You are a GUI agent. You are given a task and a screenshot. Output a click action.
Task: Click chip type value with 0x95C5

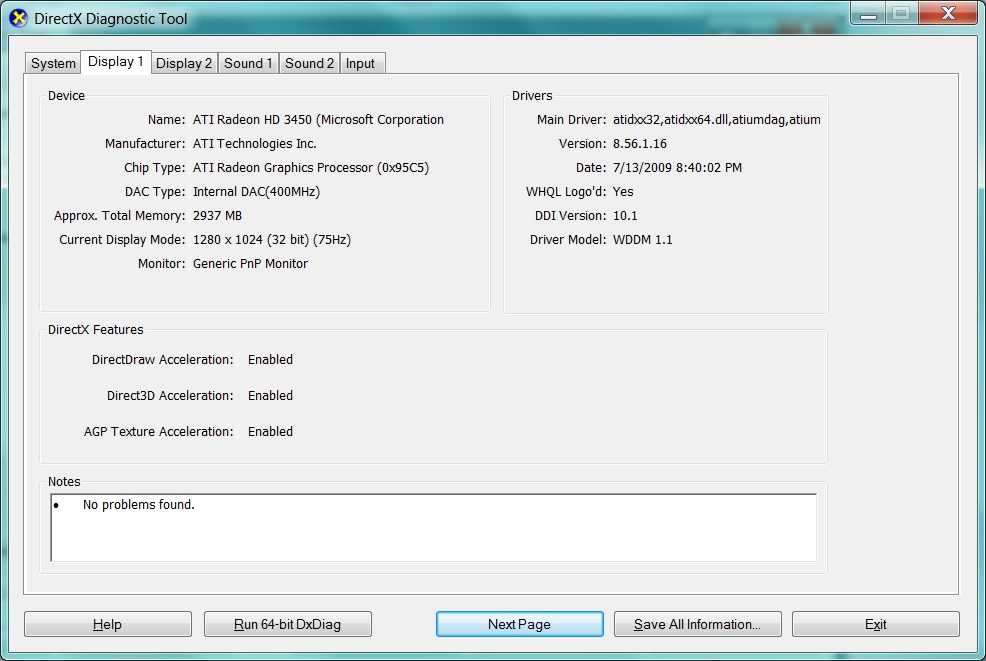(311, 167)
